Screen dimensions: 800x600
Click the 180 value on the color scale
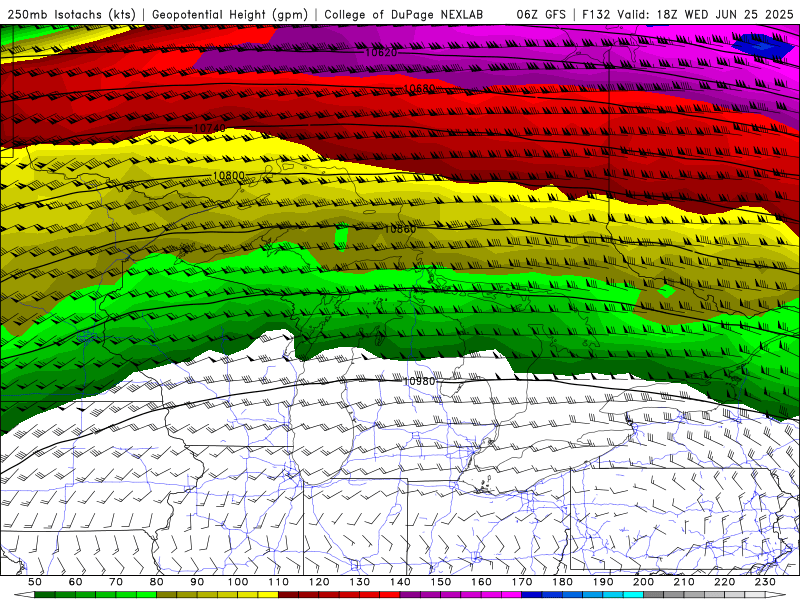(562, 582)
